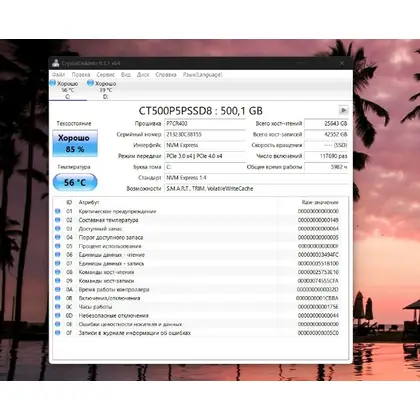Click the blue status circle of disk D:

point(90,83)
